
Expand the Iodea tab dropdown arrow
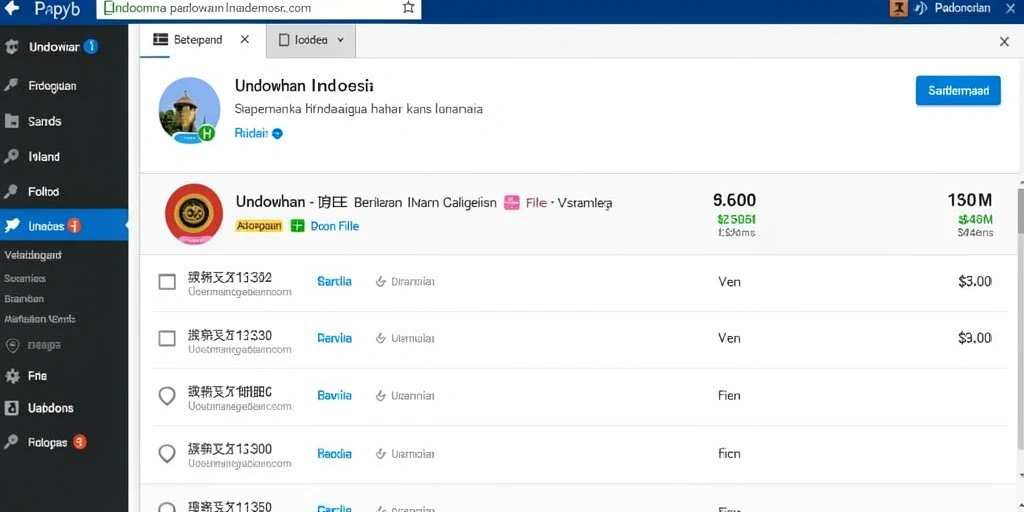pos(340,40)
